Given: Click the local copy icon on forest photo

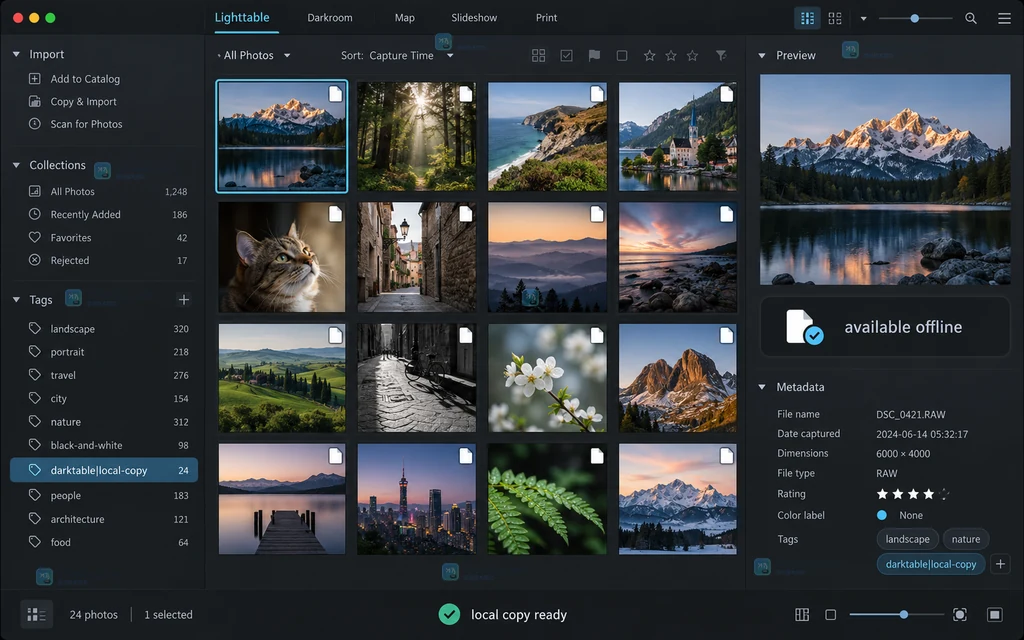Looking at the screenshot, I should pos(466,94).
